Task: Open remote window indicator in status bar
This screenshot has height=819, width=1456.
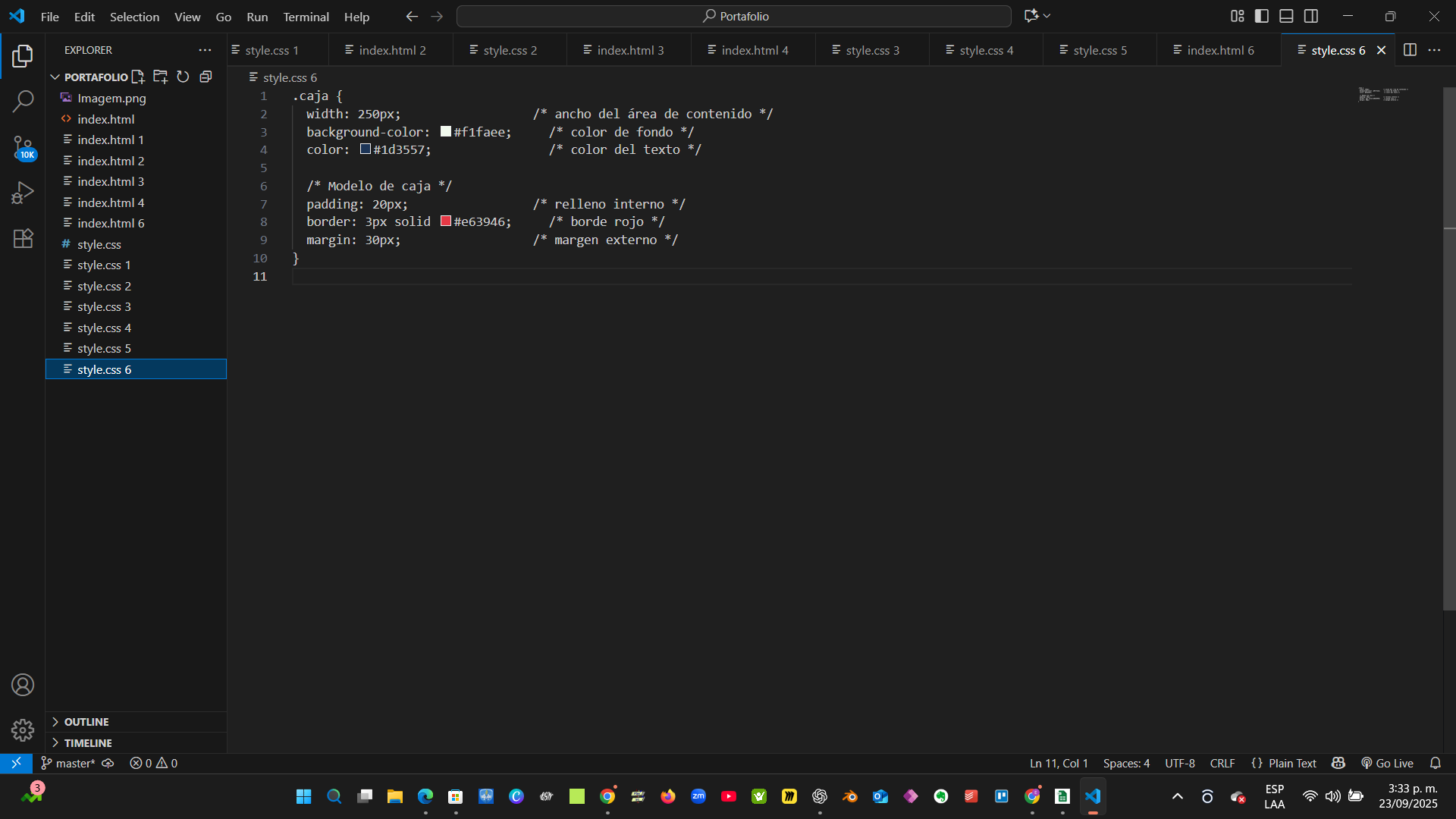Action: [x=16, y=763]
